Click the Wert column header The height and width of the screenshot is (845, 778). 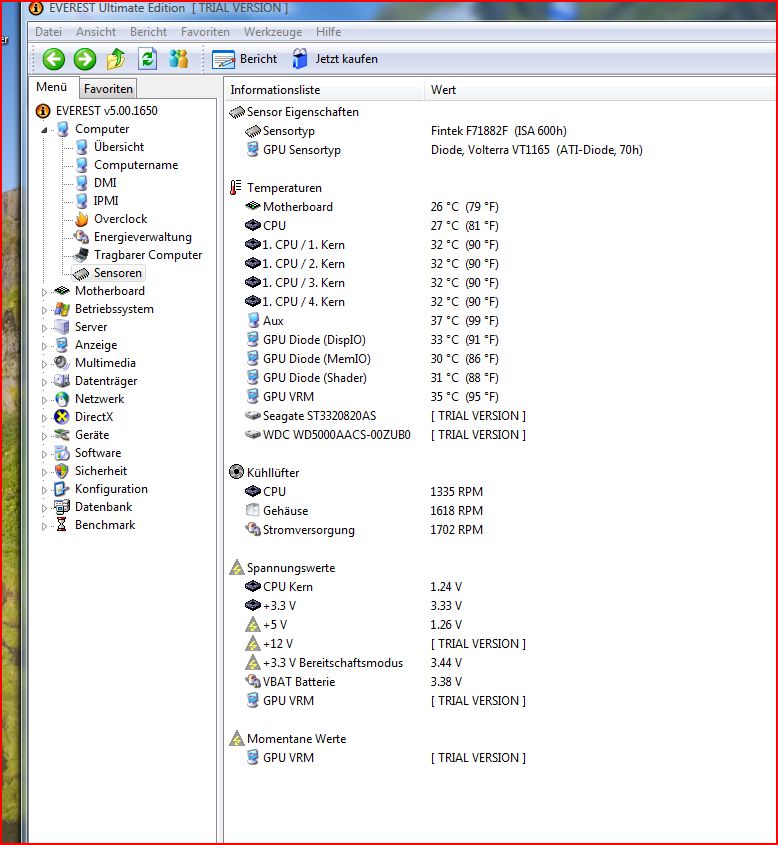601,90
